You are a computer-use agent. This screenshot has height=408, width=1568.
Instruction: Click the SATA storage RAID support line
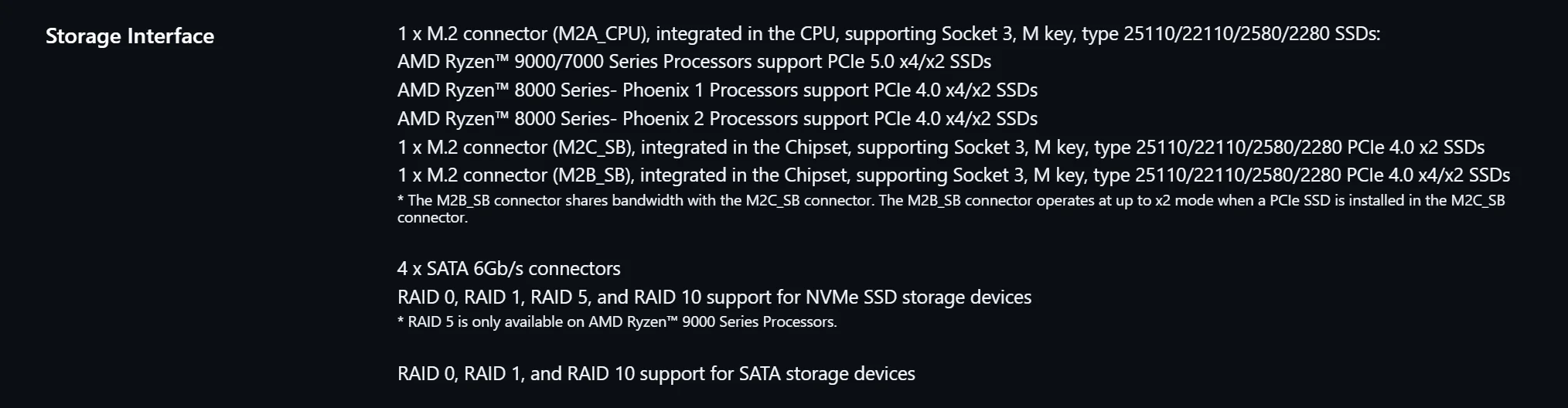(656, 374)
